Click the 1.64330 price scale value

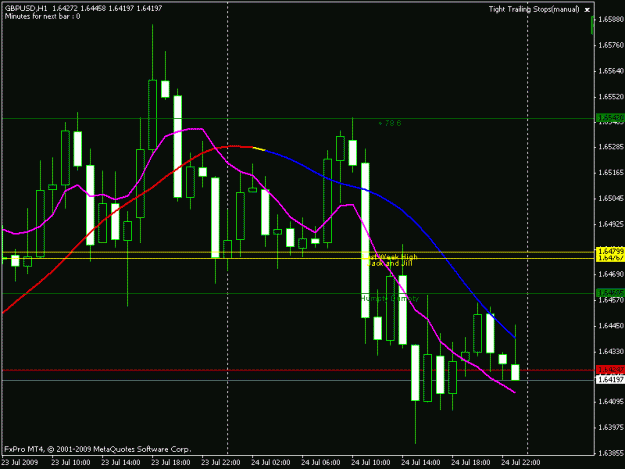pos(611,351)
